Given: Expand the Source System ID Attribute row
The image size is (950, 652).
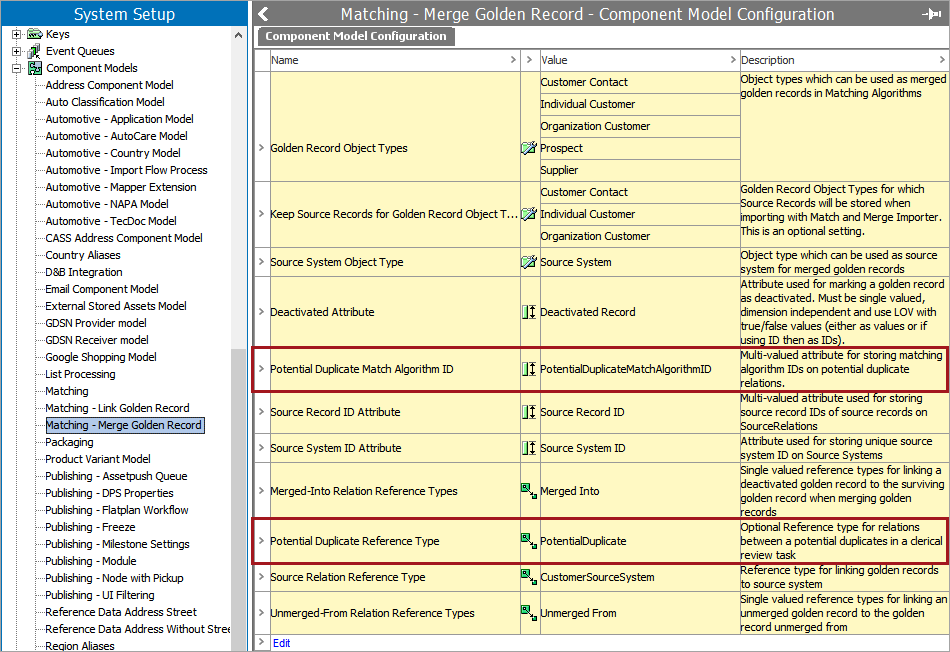Looking at the screenshot, I should tap(261, 448).
